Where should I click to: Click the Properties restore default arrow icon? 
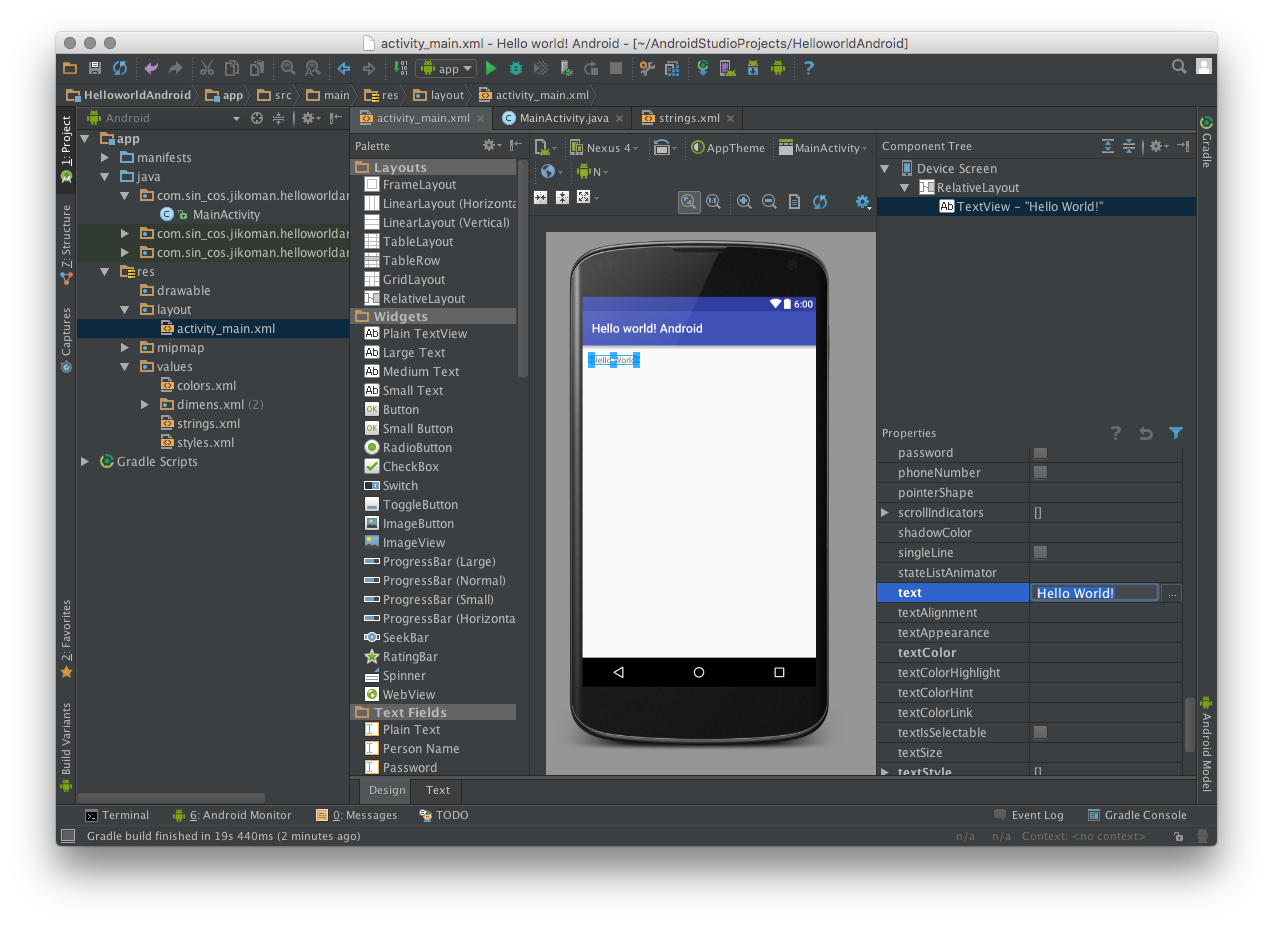point(1146,433)
